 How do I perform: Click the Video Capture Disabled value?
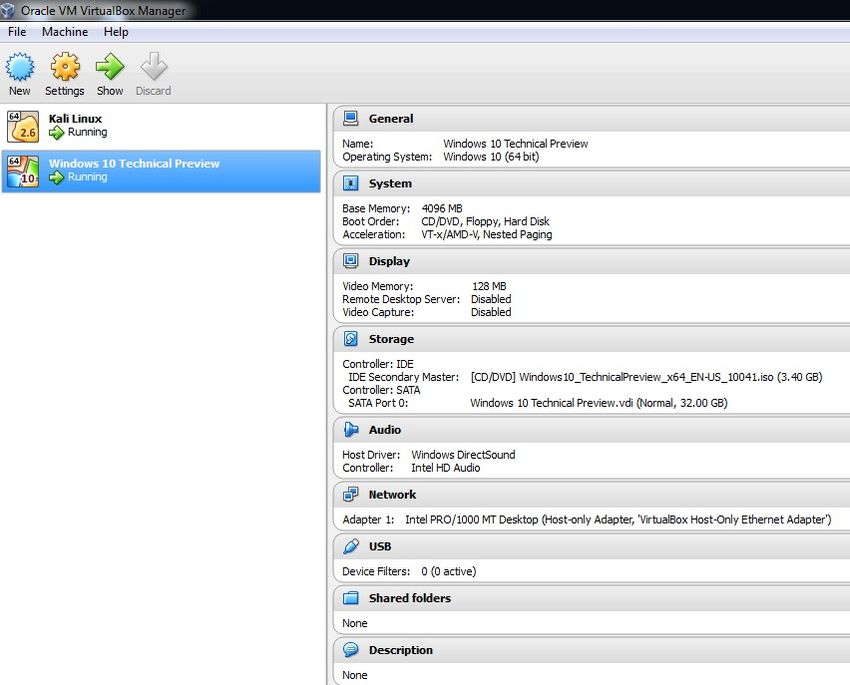(491, 312)
